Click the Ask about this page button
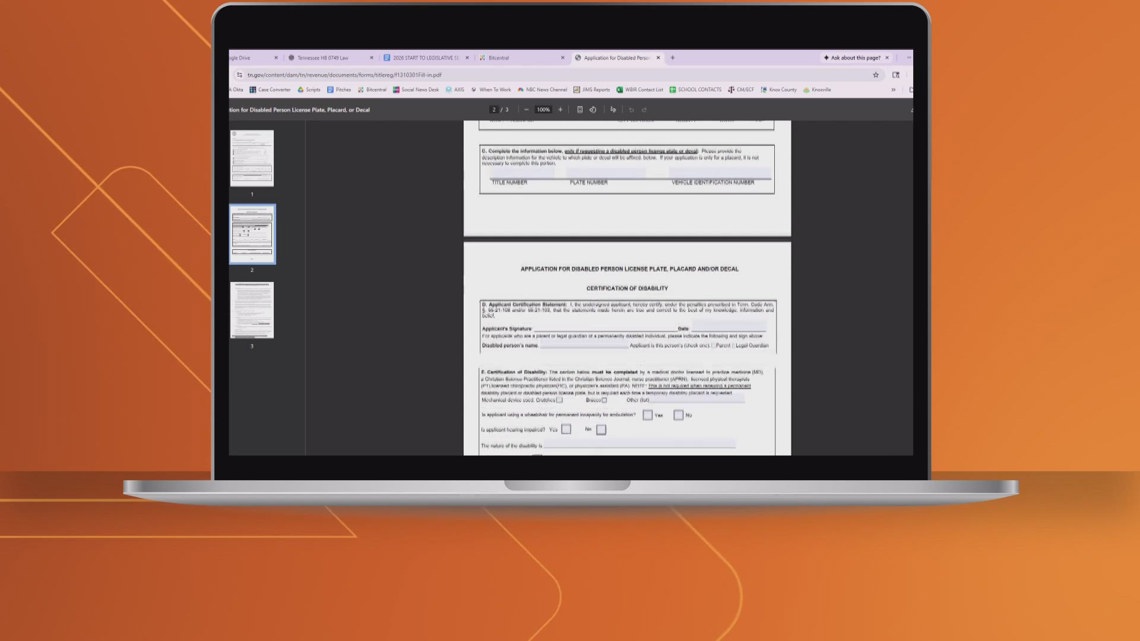Screen dimensions: 1140x641 (853, 58)
